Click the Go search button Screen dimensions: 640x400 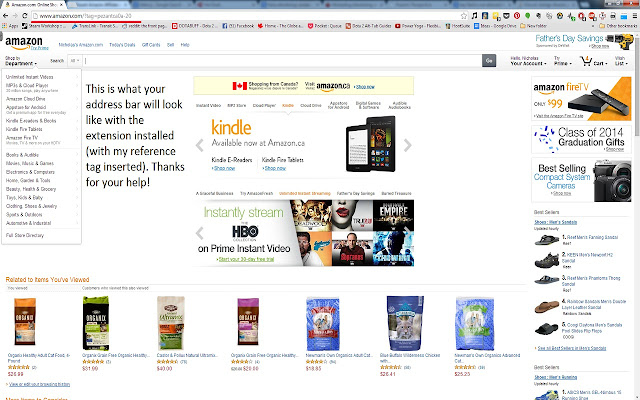click(489, 61)
